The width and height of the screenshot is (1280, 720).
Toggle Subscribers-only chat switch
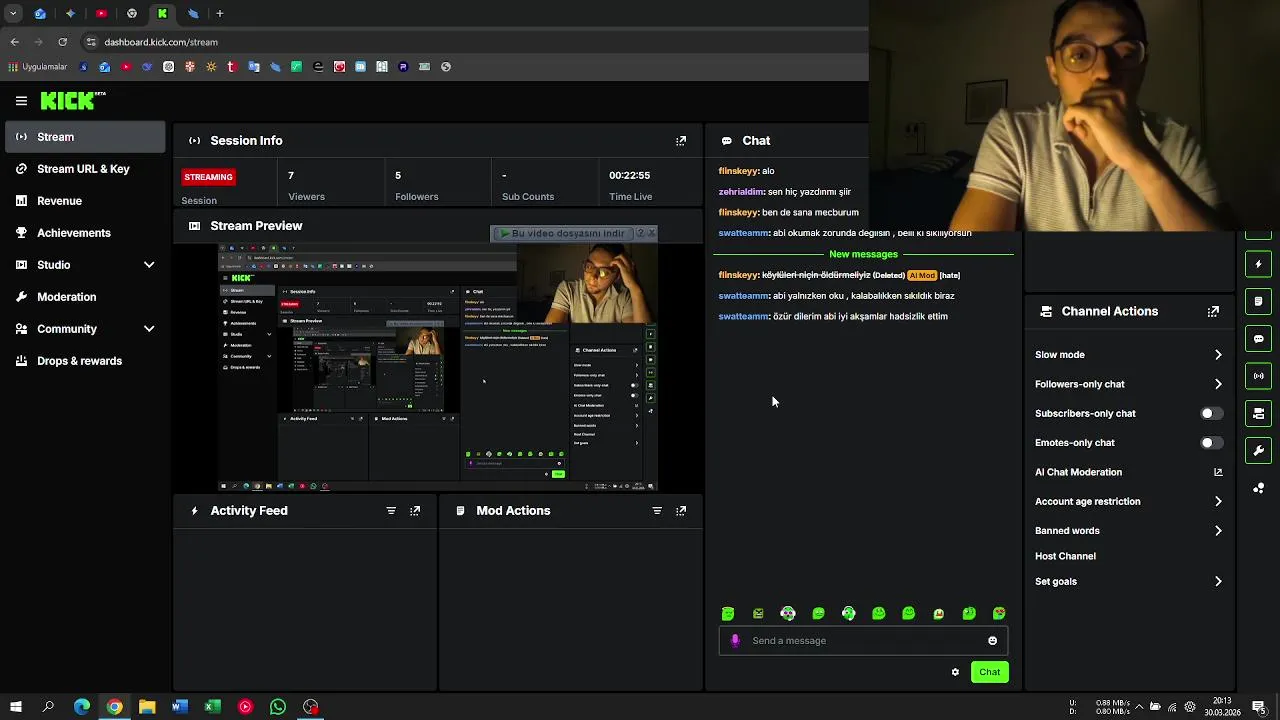pos(1211,413)
